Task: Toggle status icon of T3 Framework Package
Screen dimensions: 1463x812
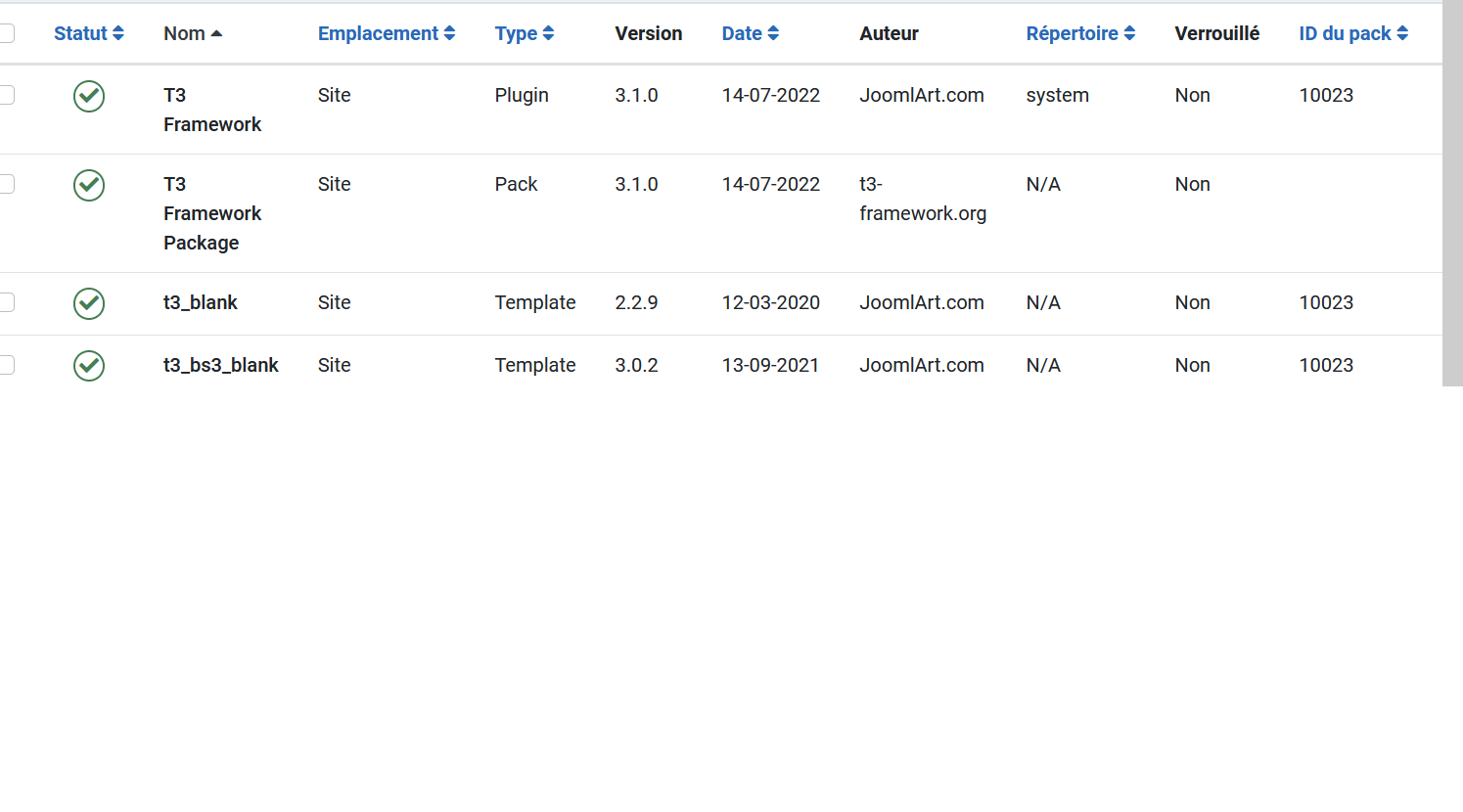Action: 89,185
